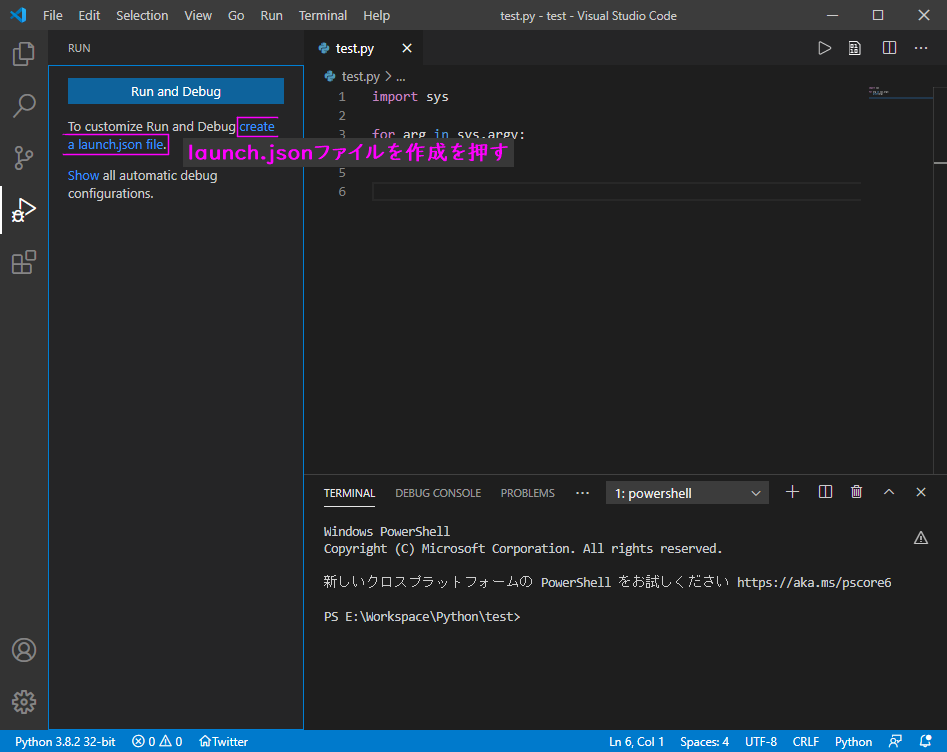
Task: Click the terminal warning triangle icon
Action: [x=920, y=538]
